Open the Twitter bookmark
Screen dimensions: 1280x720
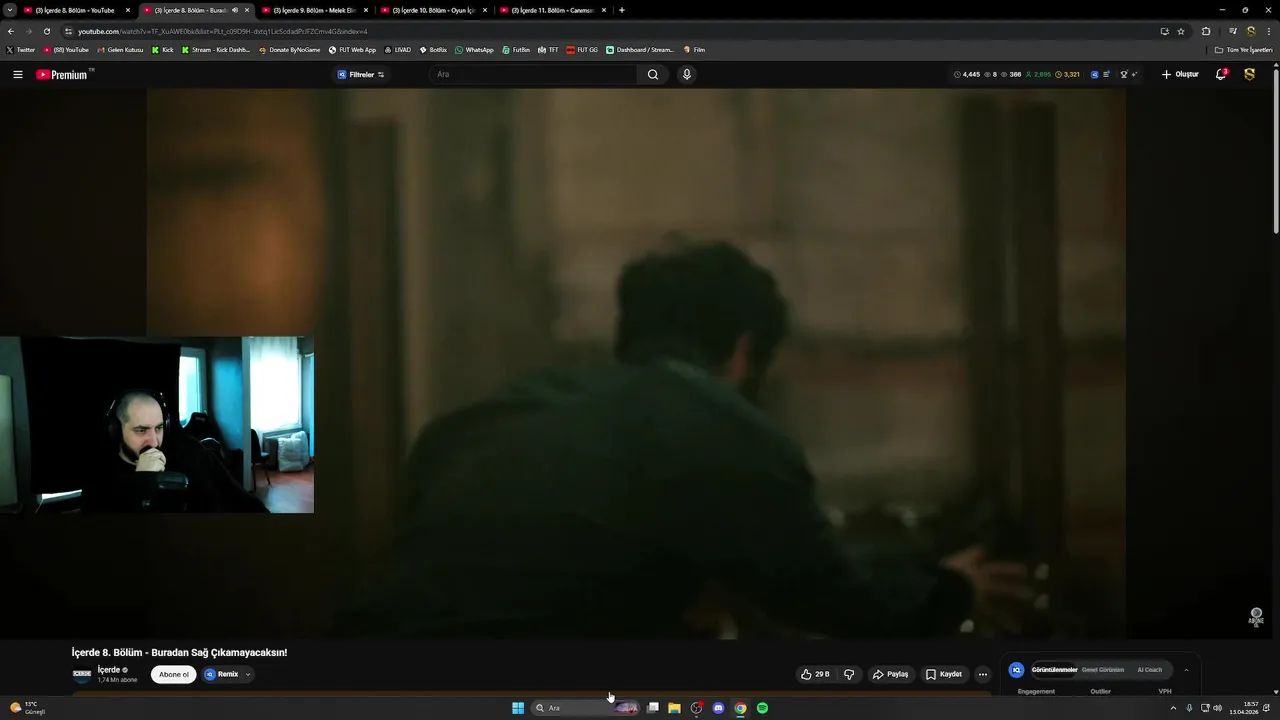point(20,50)
